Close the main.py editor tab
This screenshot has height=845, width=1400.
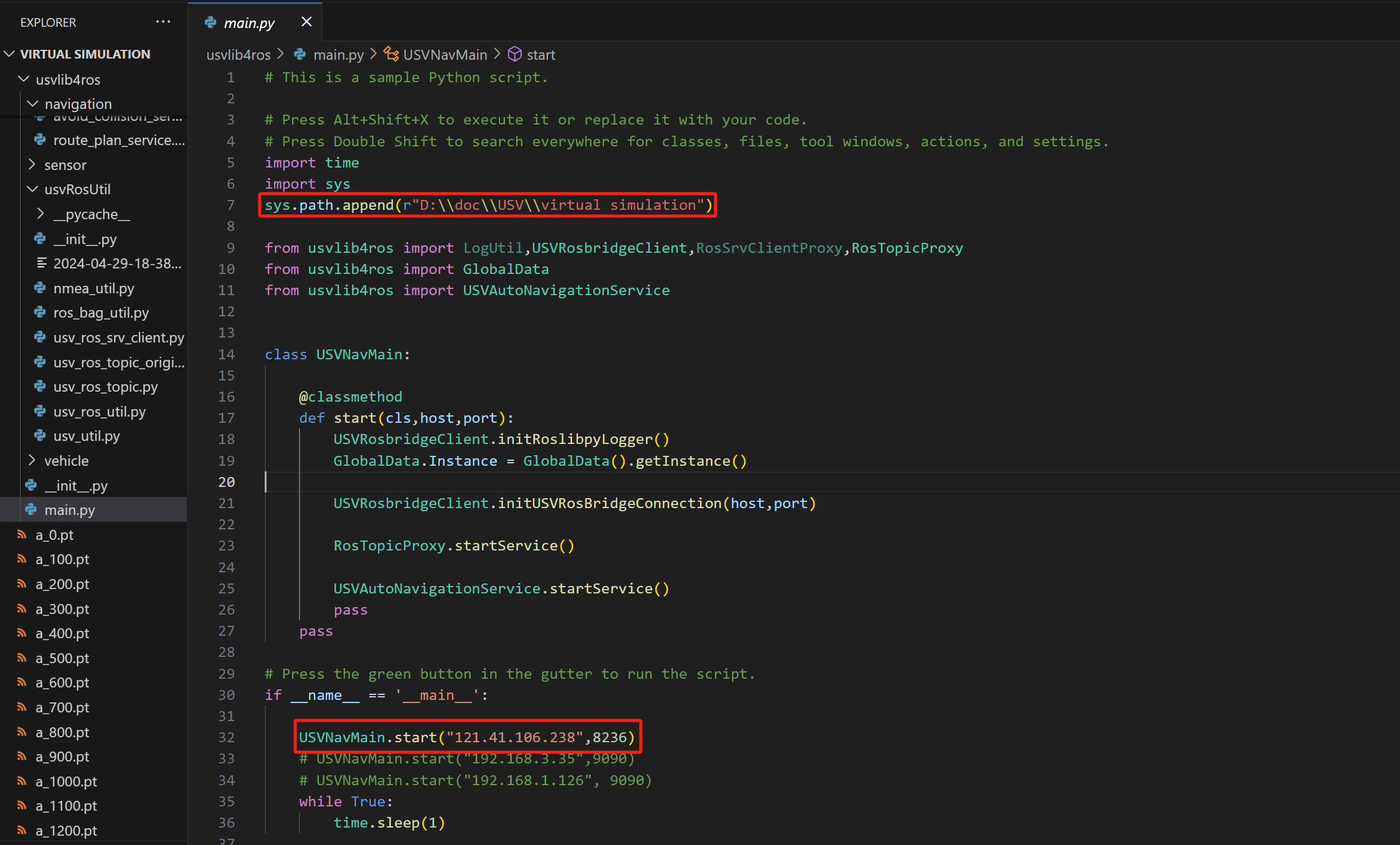point(306,22)
